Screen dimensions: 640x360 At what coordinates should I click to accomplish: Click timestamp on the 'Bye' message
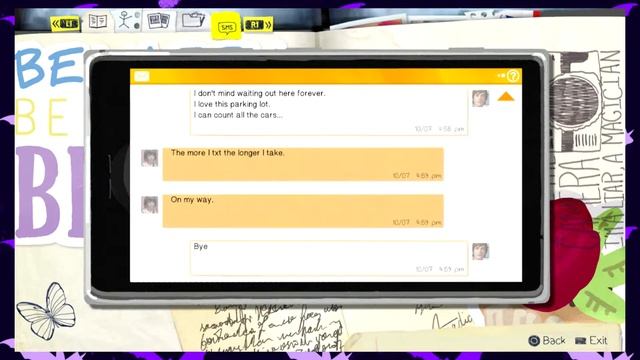[x=440, y=269]
